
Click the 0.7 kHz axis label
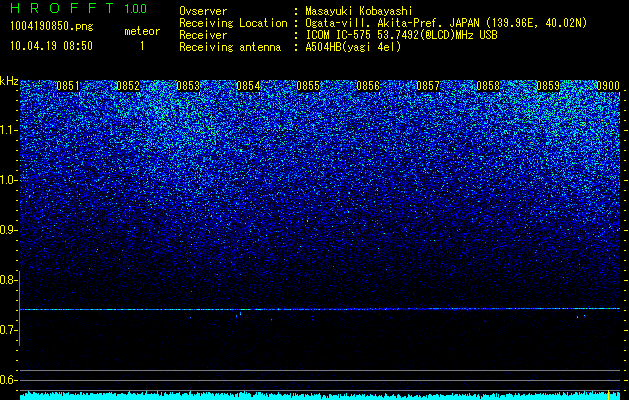click(x=8, y=330)
